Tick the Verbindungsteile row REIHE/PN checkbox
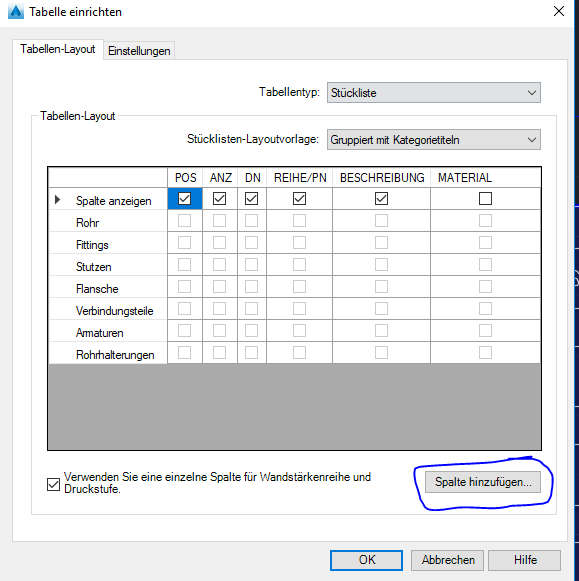Image resolution: width=579 pixels, height=581 pixels. 299,308
